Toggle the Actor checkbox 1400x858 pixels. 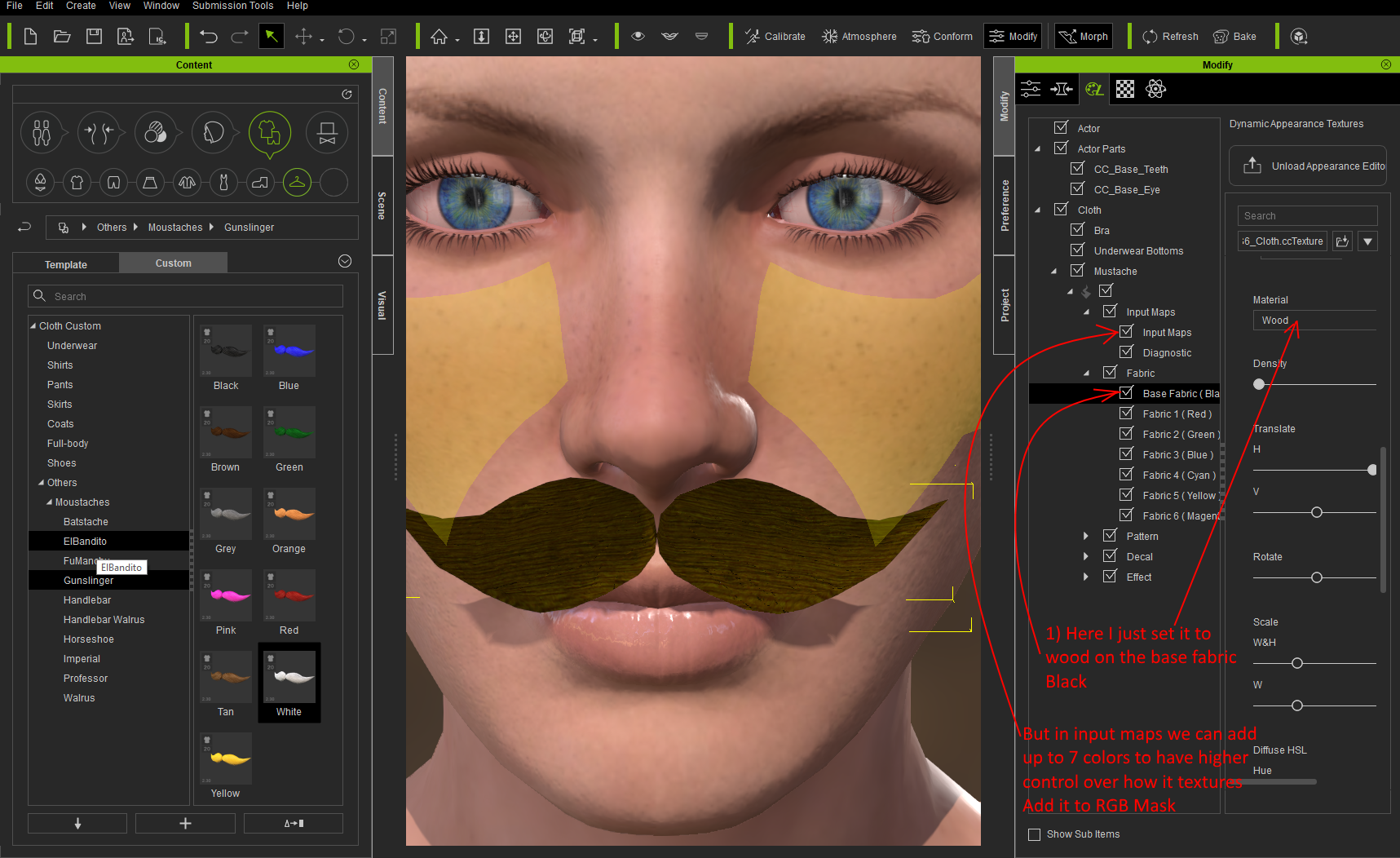(1061, 127)
